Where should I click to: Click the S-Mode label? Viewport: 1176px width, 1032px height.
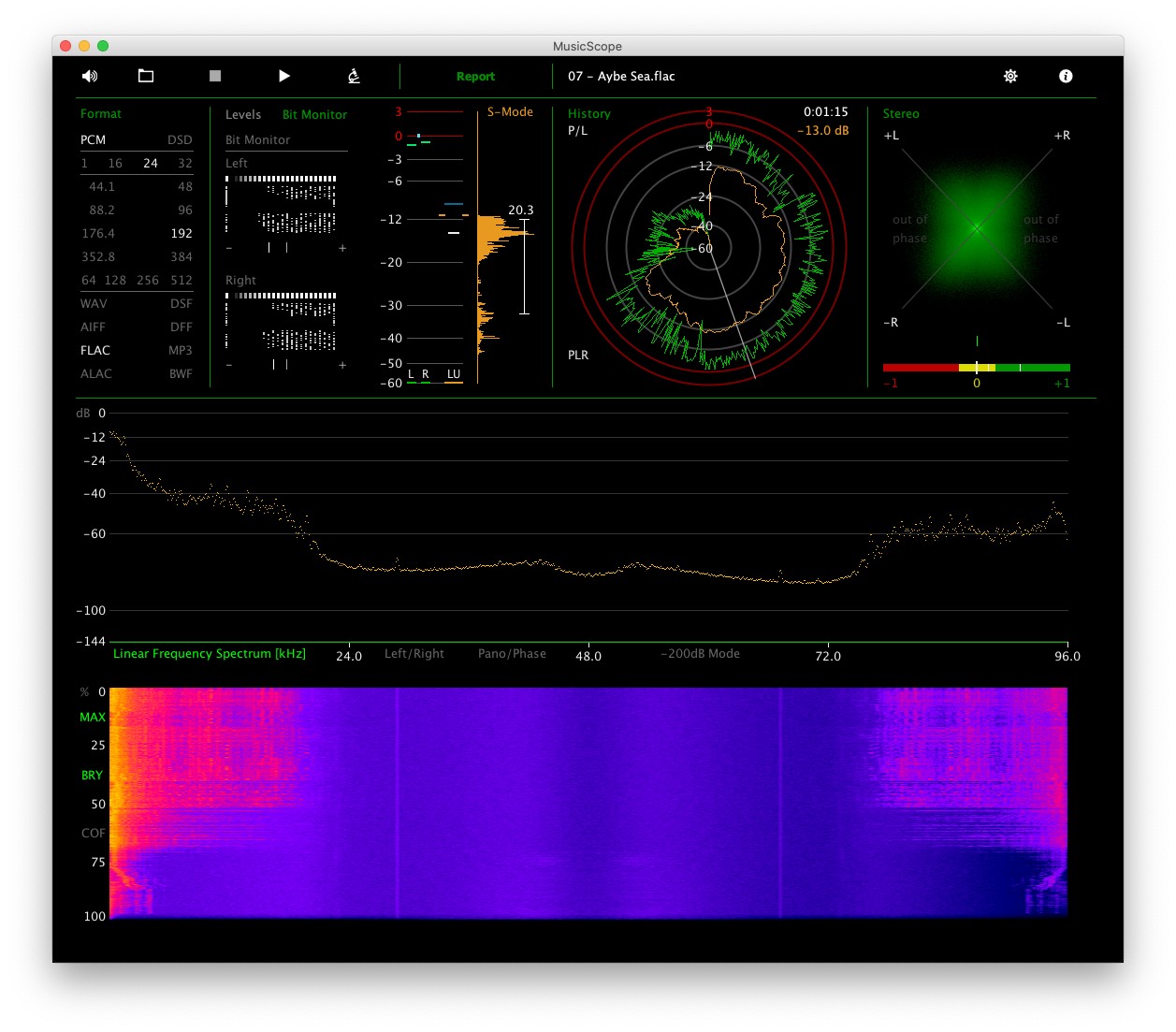510,111
